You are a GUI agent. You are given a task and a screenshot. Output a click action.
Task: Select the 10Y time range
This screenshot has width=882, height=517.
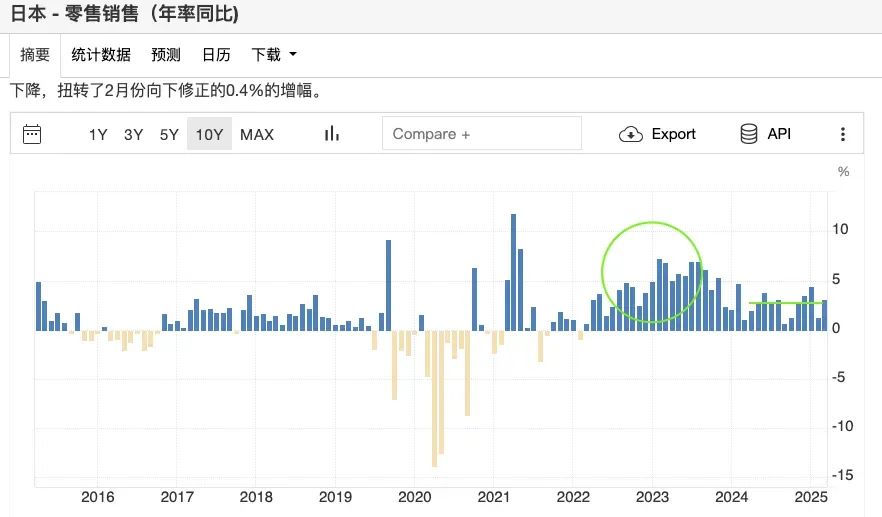[x=209, y=134]
